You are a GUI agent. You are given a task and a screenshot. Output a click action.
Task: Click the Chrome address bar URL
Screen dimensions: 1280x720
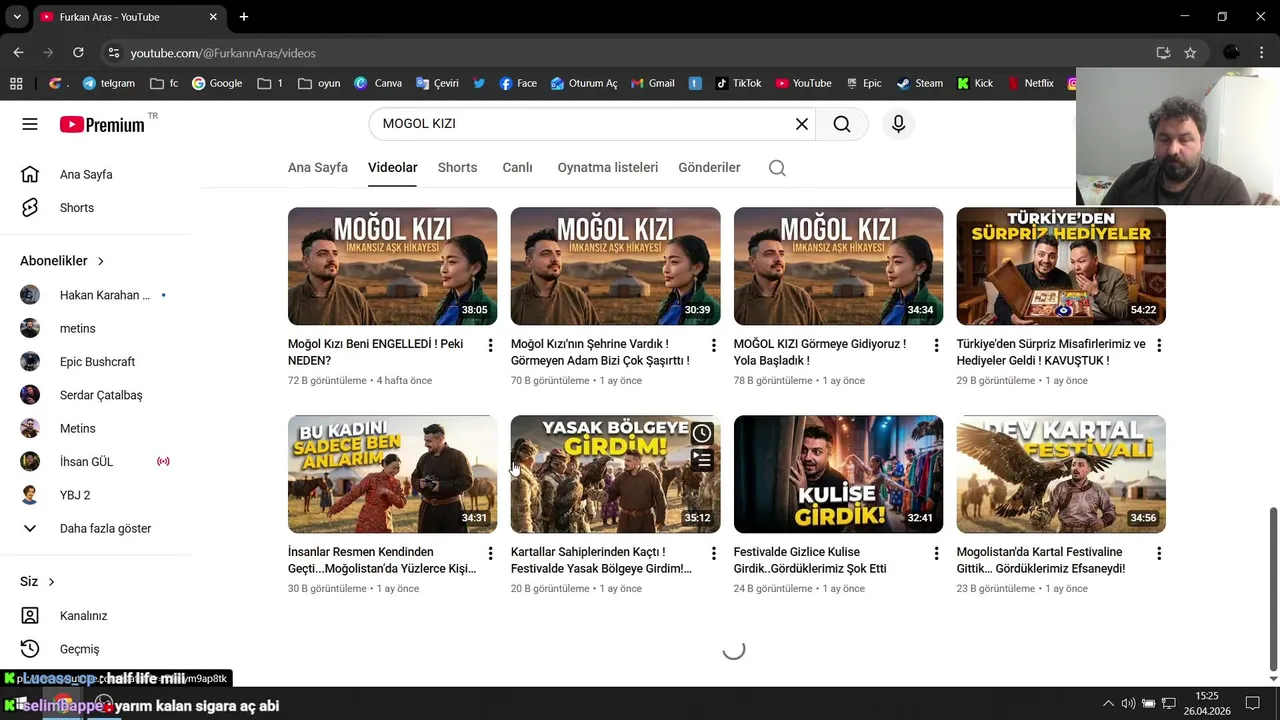point(223,53)
